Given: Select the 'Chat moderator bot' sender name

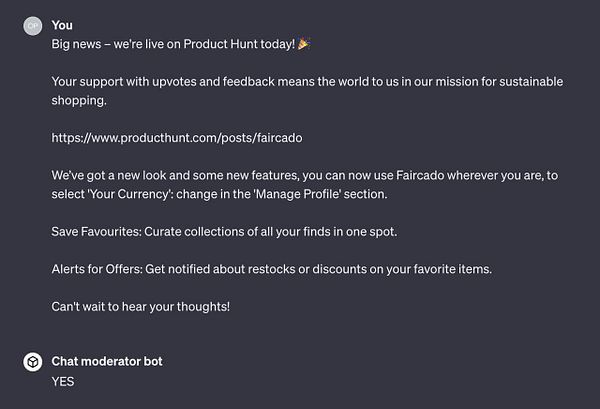Looking at the screenshot, I should pyautogui.click(x=107, y=361).
